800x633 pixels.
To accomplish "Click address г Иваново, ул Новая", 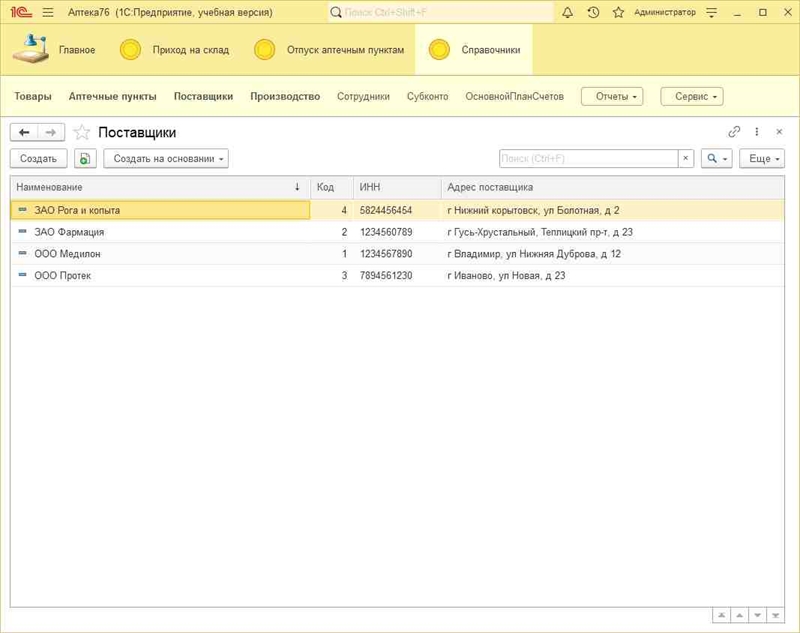I will (612, 275).
